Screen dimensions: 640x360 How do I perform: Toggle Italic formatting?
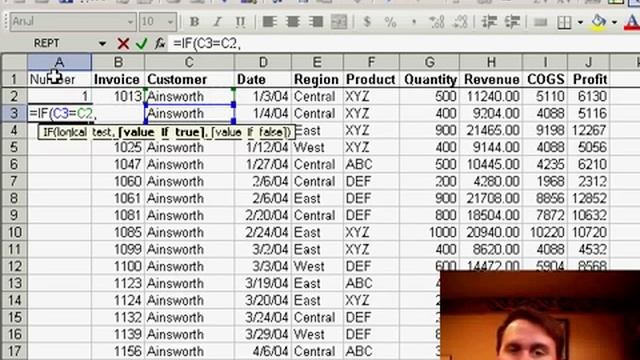click(218, 22)
